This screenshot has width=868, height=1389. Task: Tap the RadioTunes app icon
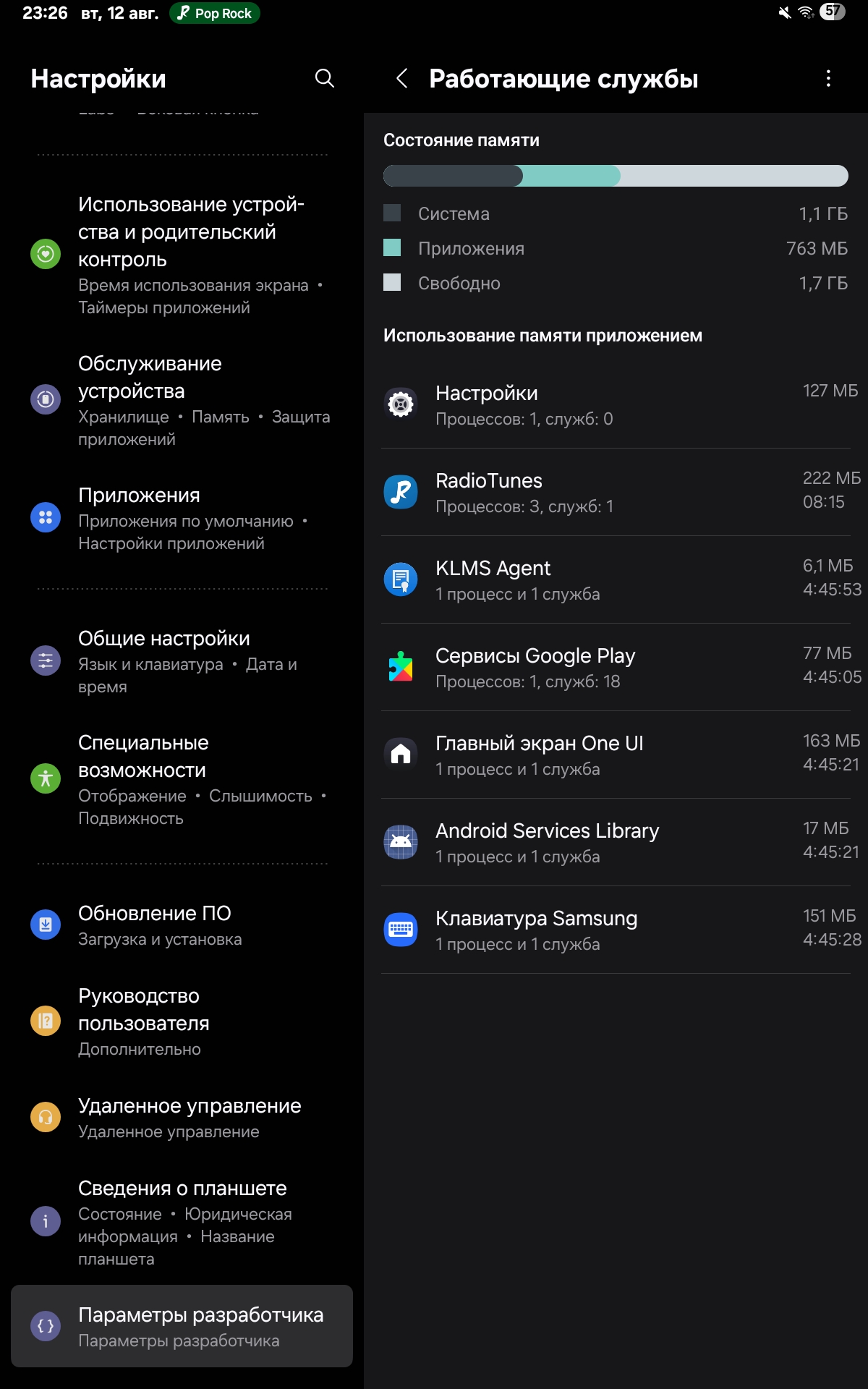pos(401,493)
